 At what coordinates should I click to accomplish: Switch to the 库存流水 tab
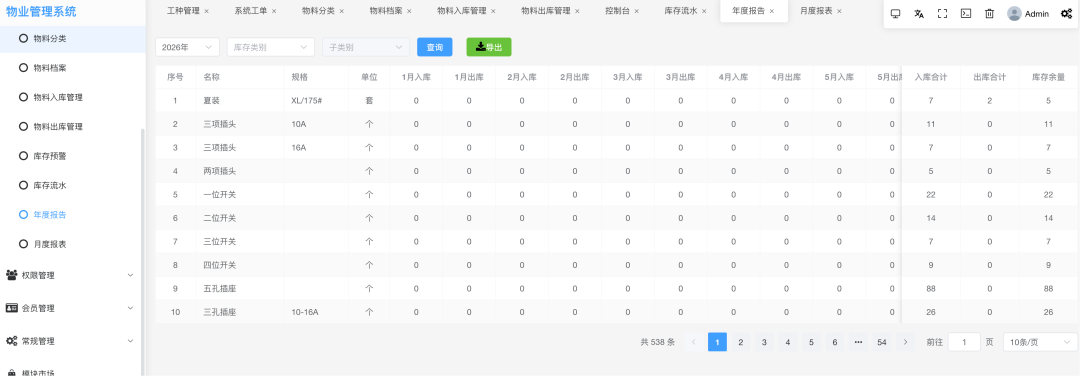pyautogui.click(x=681, y=11)
